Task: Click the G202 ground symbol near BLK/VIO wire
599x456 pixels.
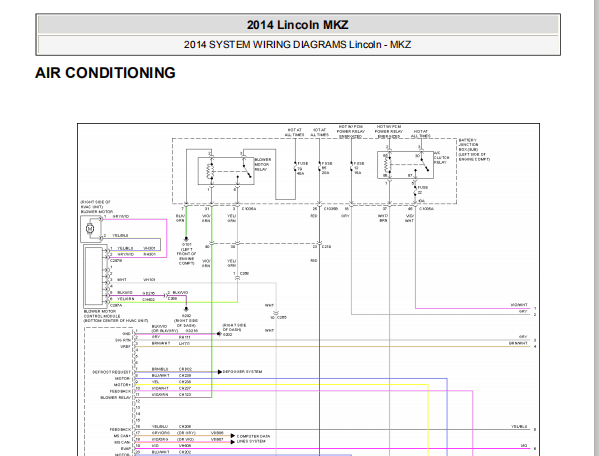Action: [x=186, y=309]
